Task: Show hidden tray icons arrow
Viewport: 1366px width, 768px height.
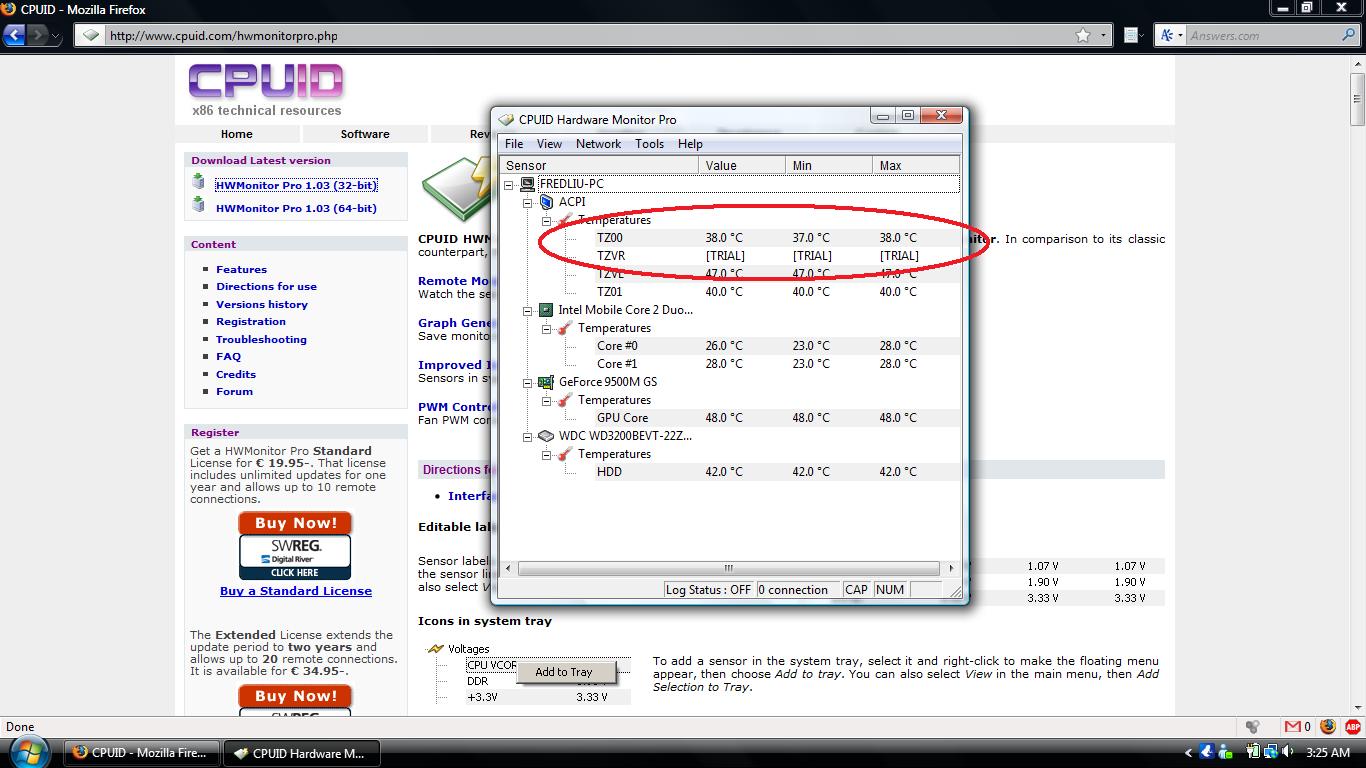Action: 1188,752
